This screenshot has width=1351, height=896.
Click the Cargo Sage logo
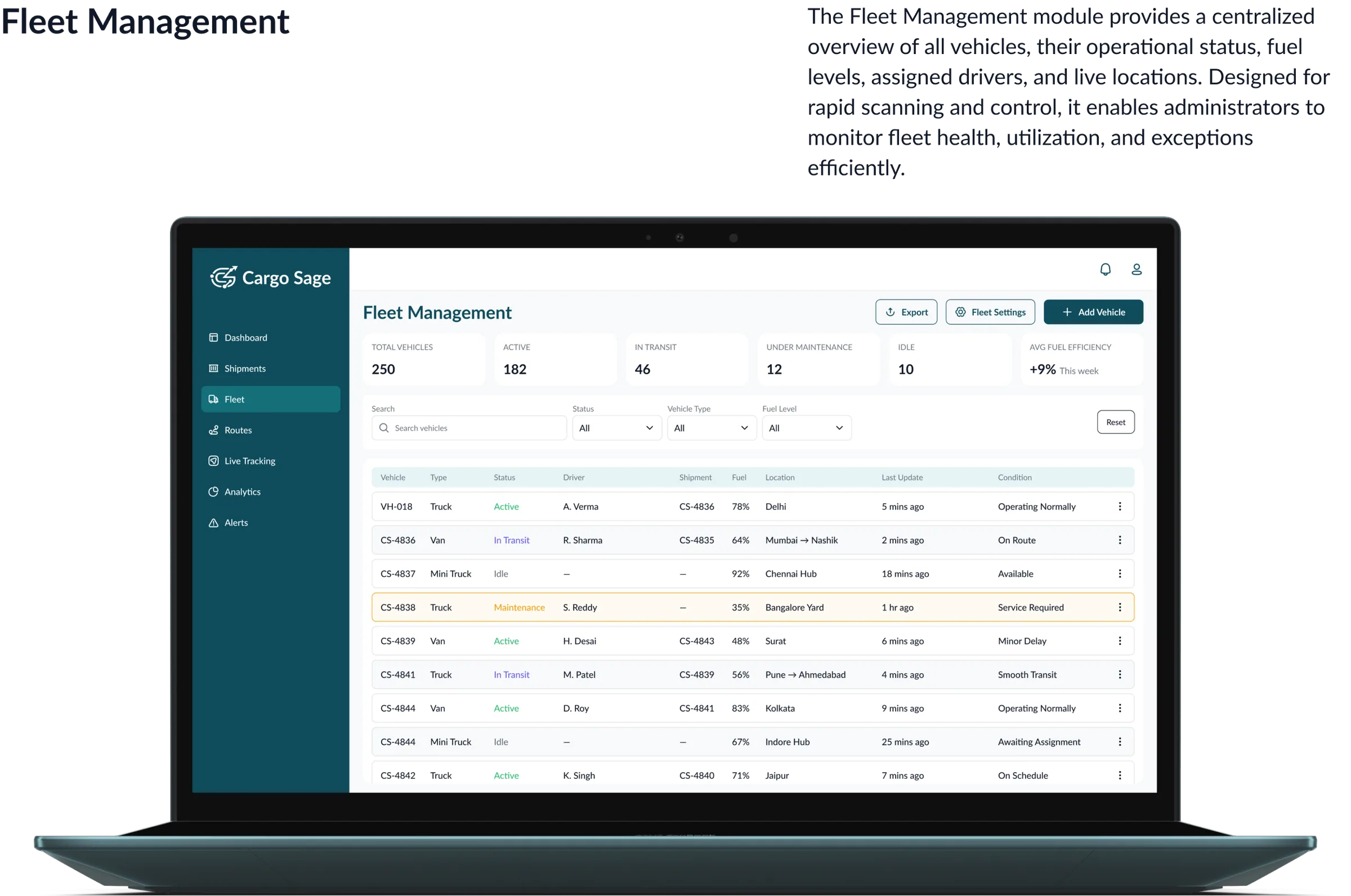click(270, 277)
